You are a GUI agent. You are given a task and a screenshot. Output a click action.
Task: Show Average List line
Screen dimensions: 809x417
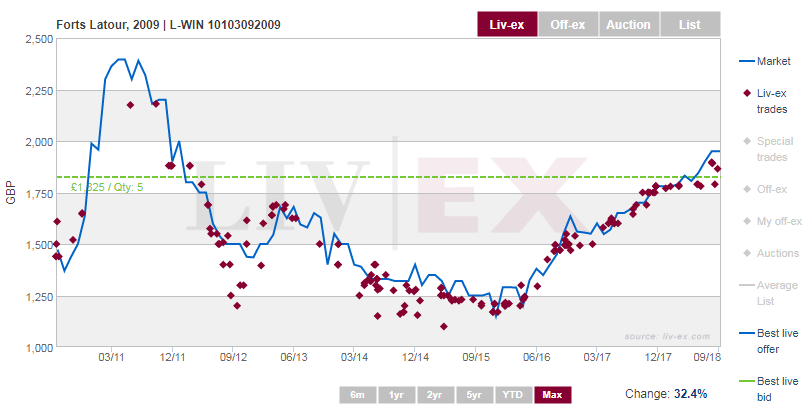(x=769, y=293)
